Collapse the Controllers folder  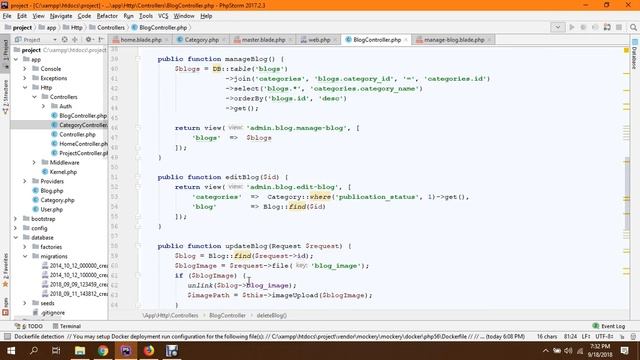(x=34, y=97)
